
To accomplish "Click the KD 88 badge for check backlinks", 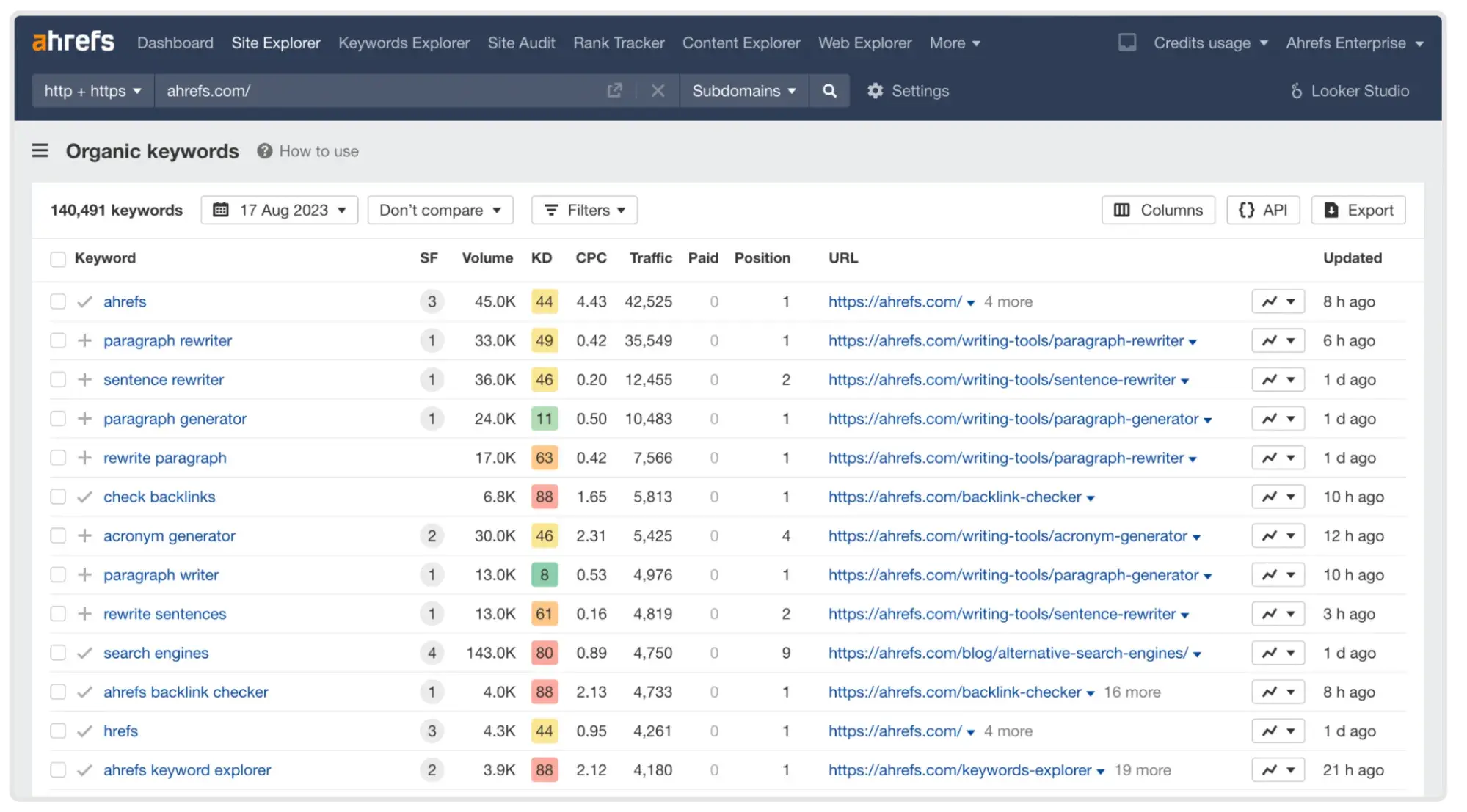I will [544, 497].
